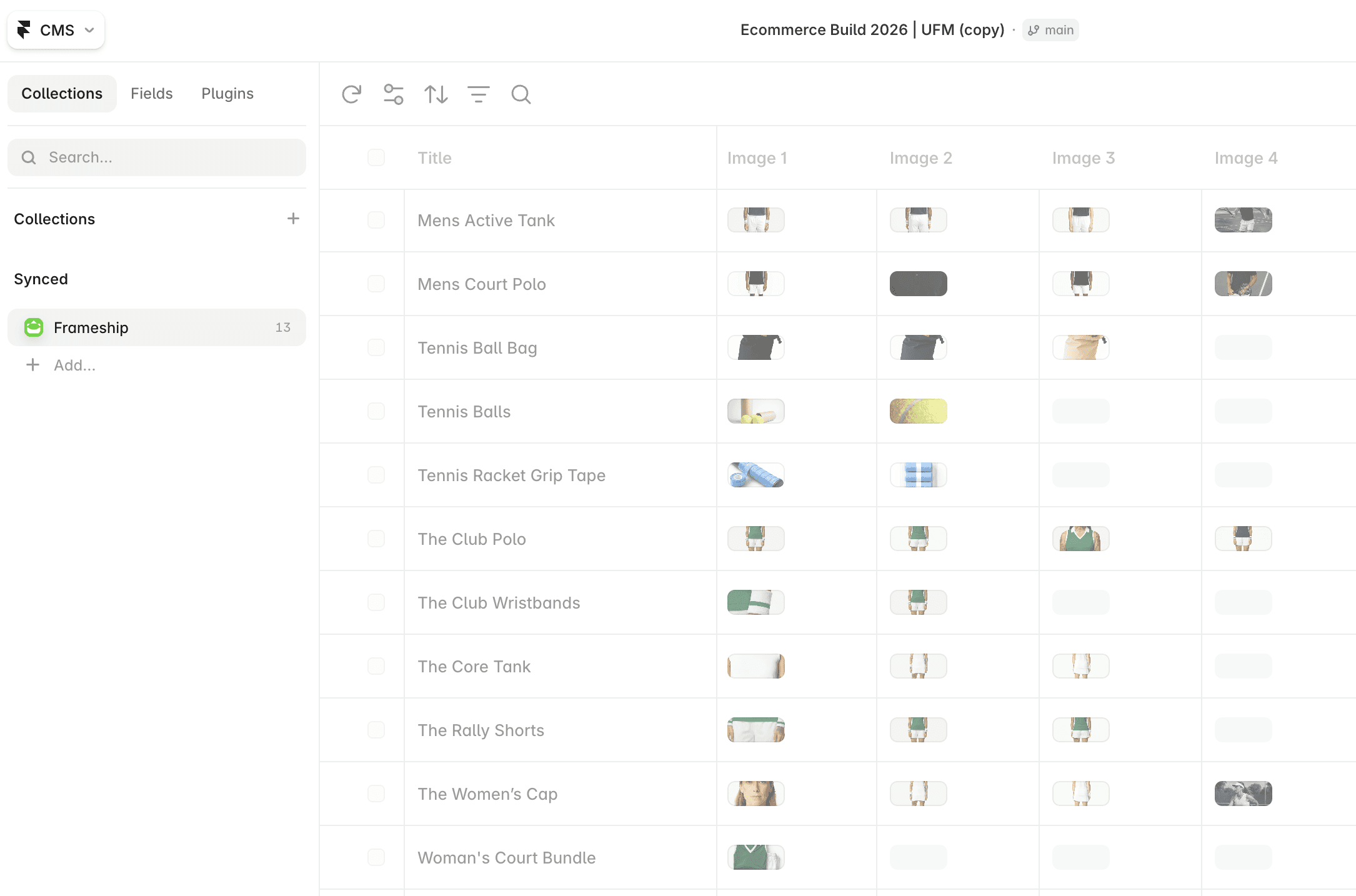The height and width of the screenshot is (896, 1356).
Task: Click empty Image 4 cell for Tennis Ball Bag
Action: click(x=1244, y=347)
